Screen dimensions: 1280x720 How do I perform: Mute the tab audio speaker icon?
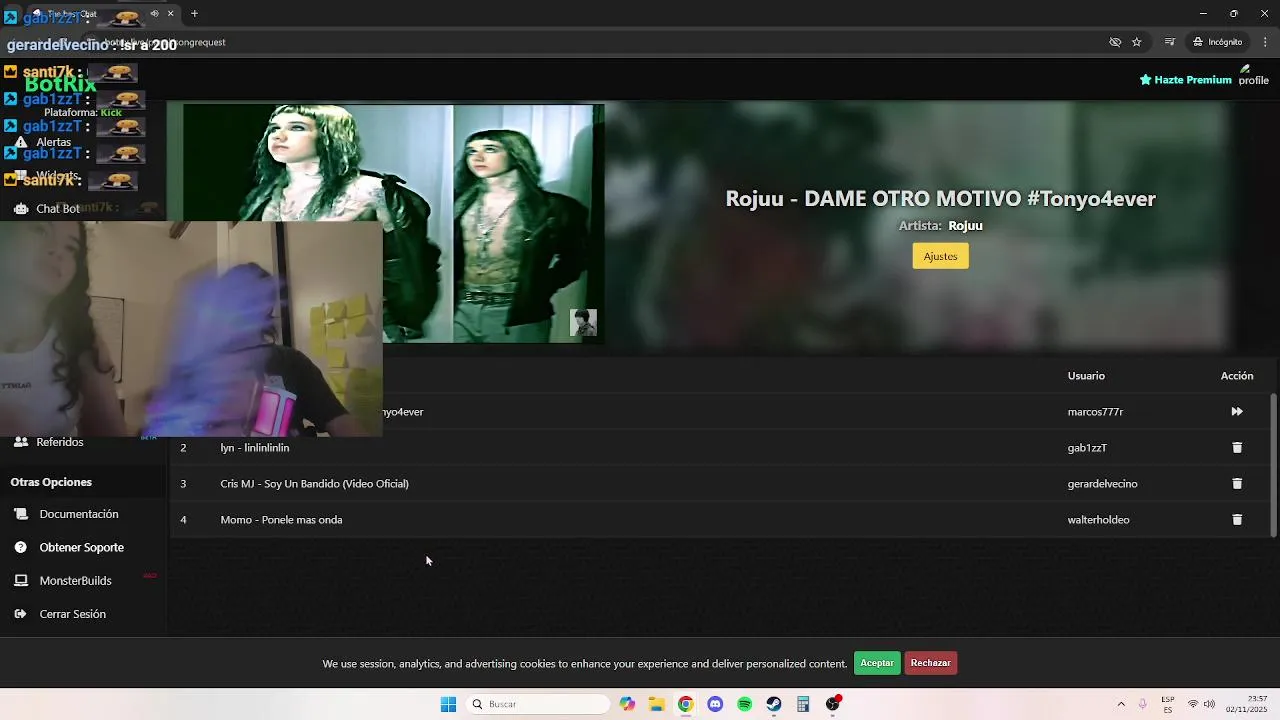point(154,14)
